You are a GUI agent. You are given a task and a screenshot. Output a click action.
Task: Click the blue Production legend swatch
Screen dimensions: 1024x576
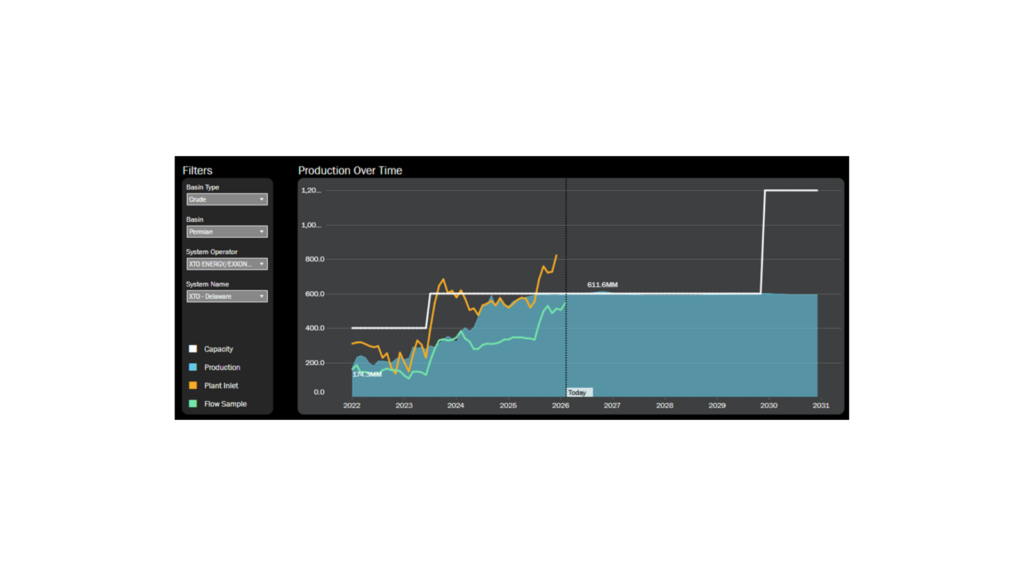[193, 367]
